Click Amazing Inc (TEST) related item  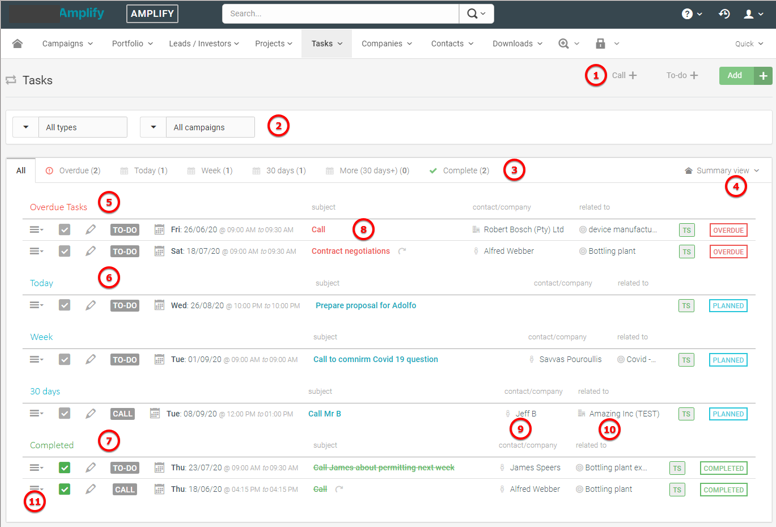click(x=624, y=414)
